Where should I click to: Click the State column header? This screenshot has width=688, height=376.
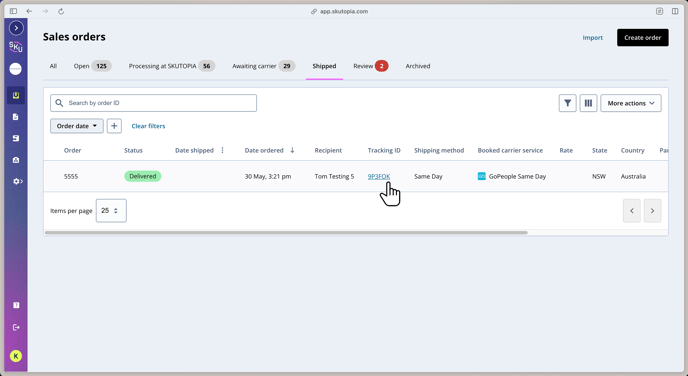click(x=599, y=150)
